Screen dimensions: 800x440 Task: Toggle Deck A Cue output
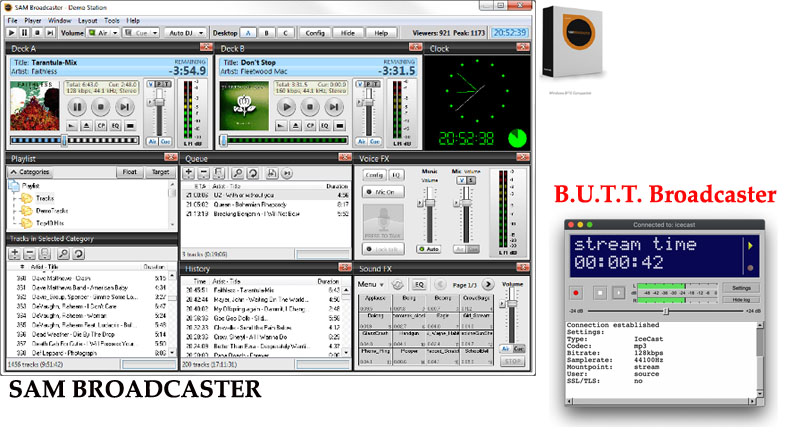point(165,141)
